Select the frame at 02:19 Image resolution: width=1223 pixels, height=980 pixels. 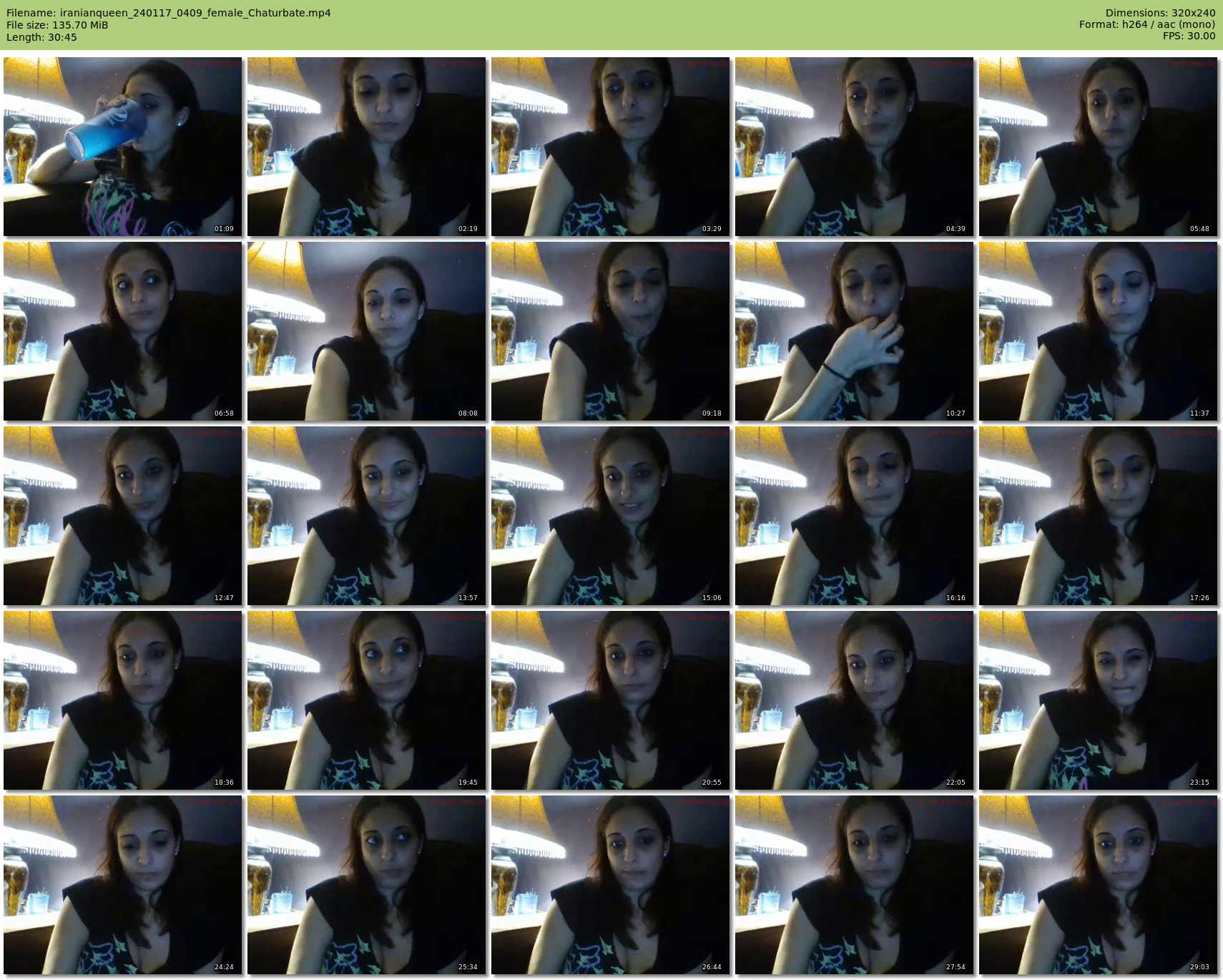click(367, 147)
